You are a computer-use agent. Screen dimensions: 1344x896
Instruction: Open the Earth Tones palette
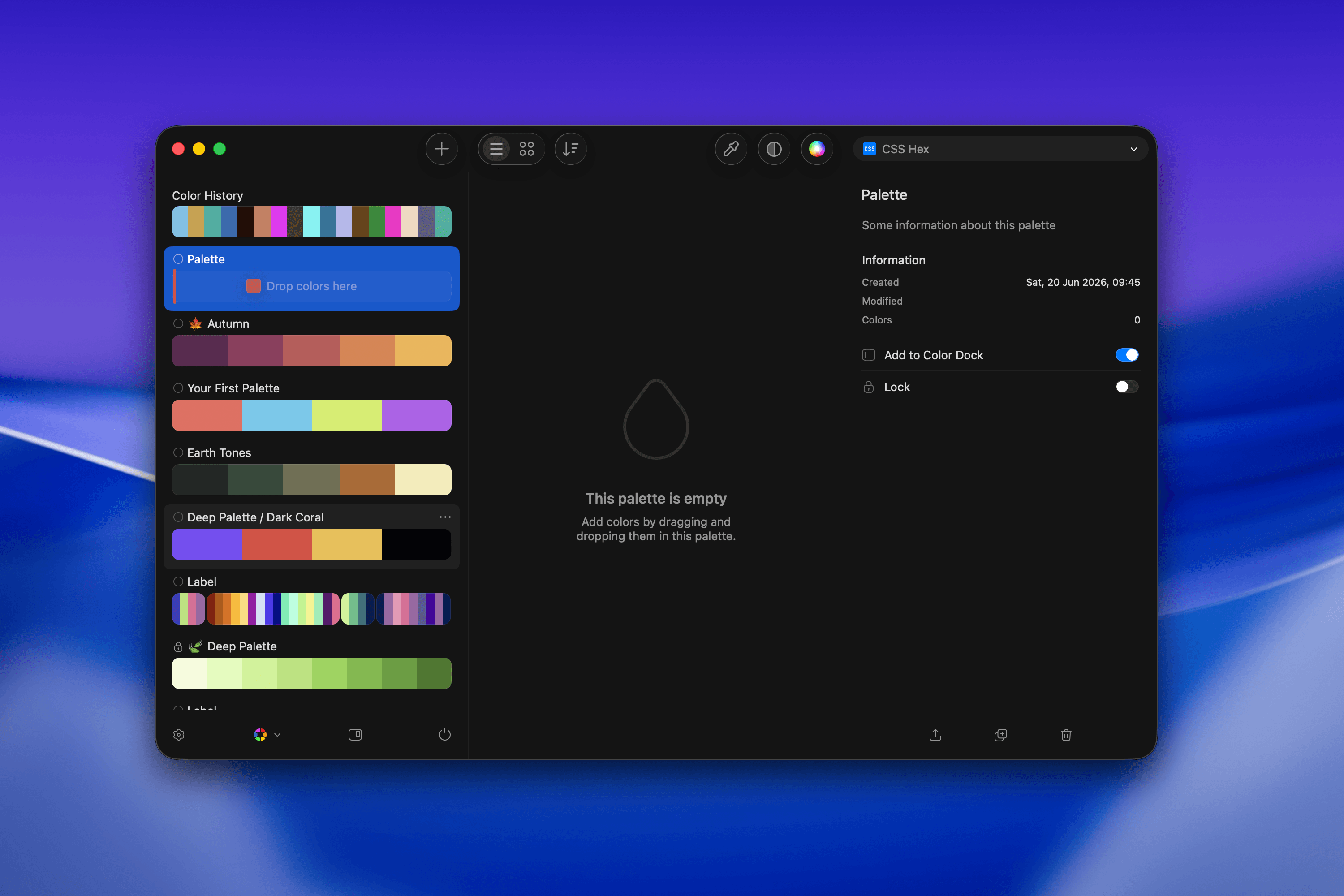click(x=311, y=472)
